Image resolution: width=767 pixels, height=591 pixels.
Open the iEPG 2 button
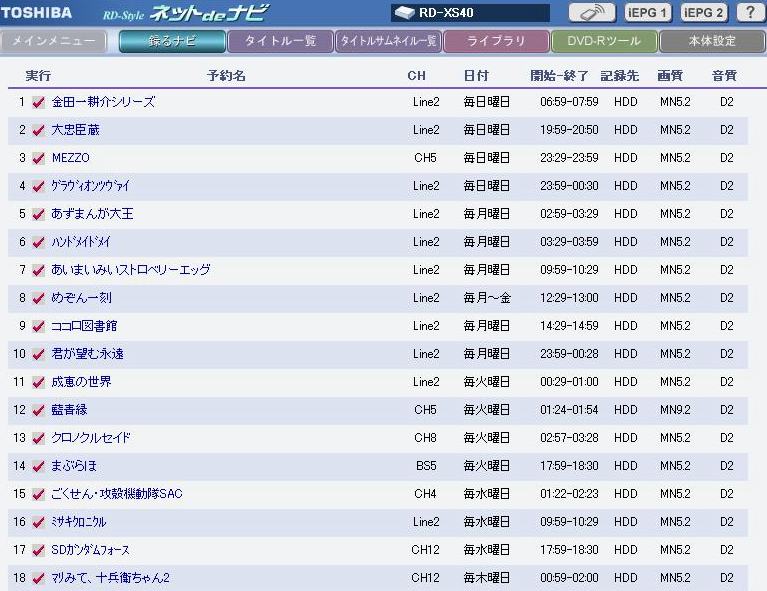(x=703, y=13)
